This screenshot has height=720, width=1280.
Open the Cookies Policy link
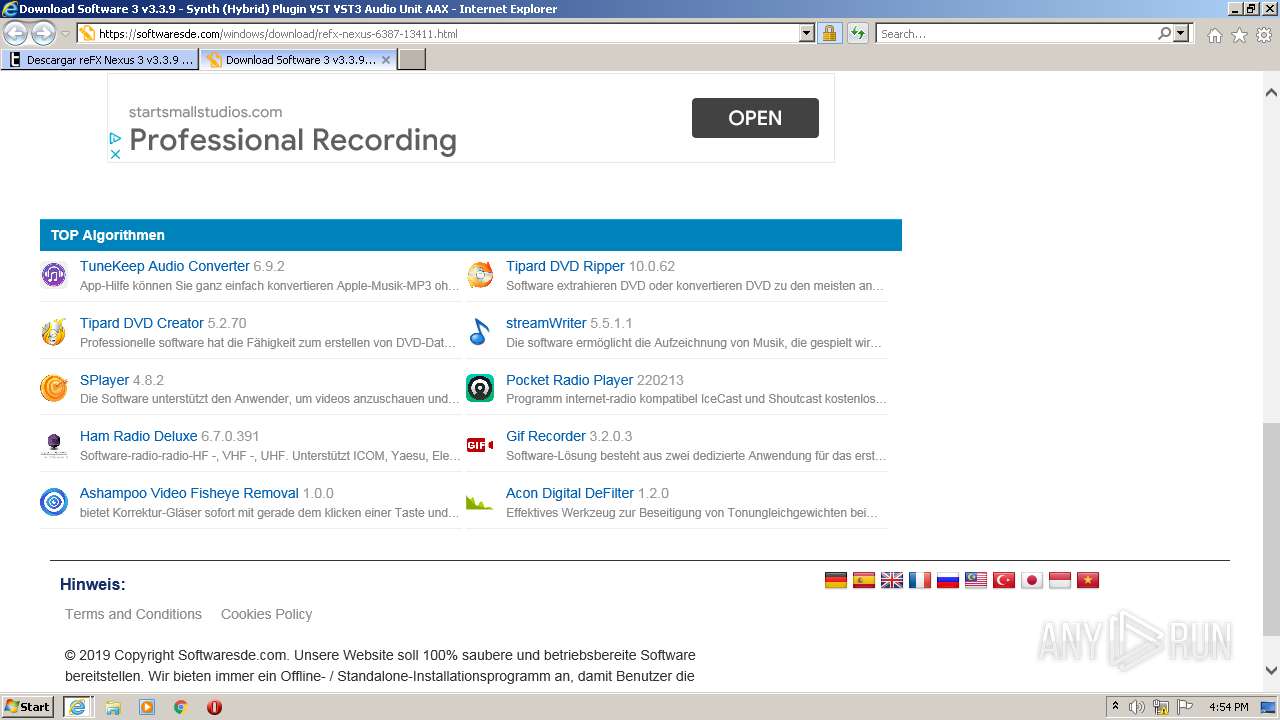tap(266, 614)
